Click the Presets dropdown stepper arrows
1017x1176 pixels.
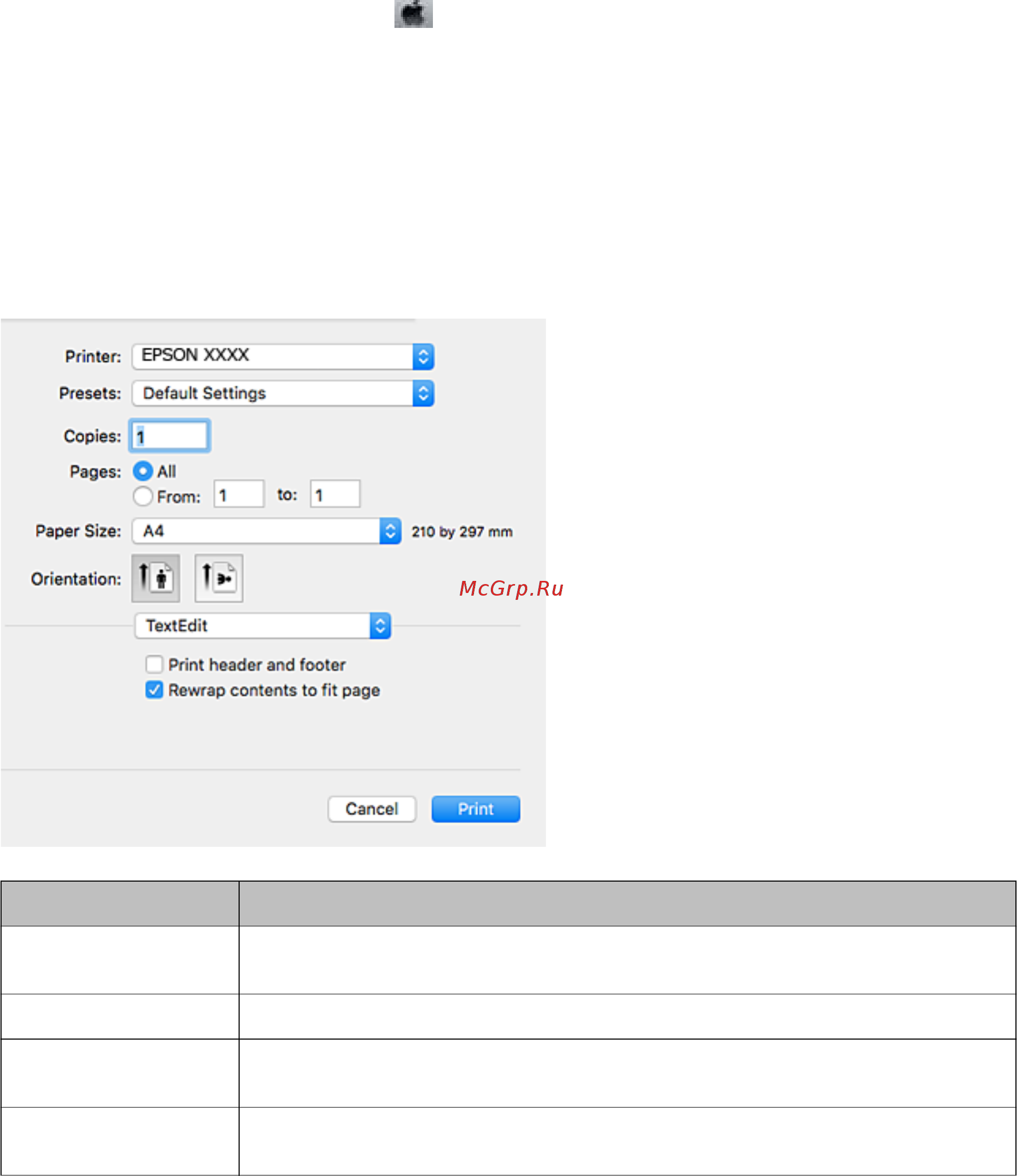[423, 393]
